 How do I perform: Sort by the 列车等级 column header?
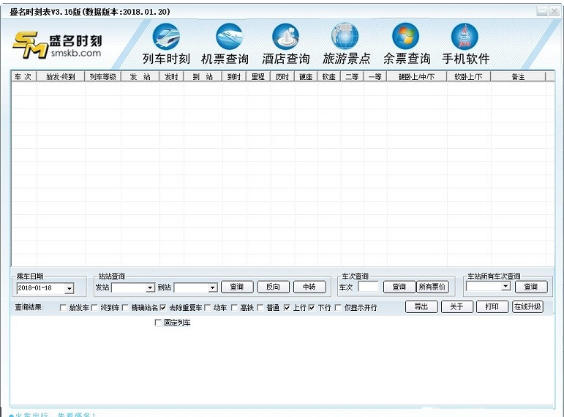(103, 77)
